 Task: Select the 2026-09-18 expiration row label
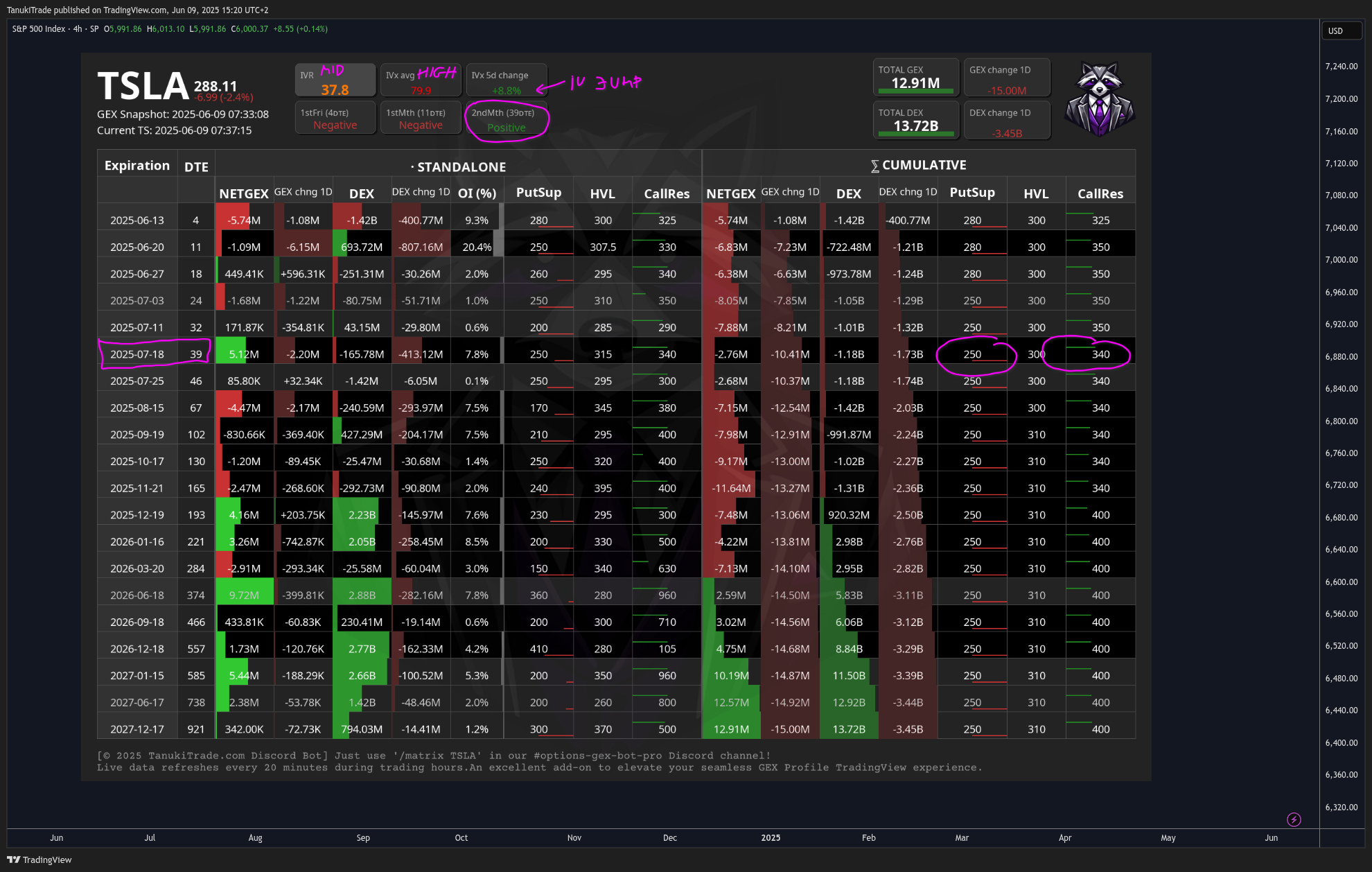tap(137, 622)
